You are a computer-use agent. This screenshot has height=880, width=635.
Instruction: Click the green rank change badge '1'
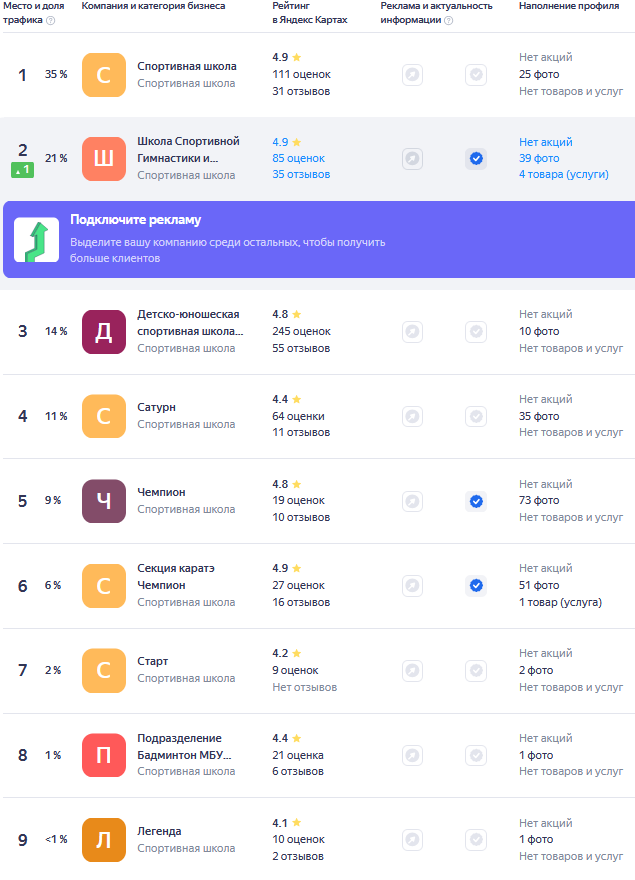22,169
